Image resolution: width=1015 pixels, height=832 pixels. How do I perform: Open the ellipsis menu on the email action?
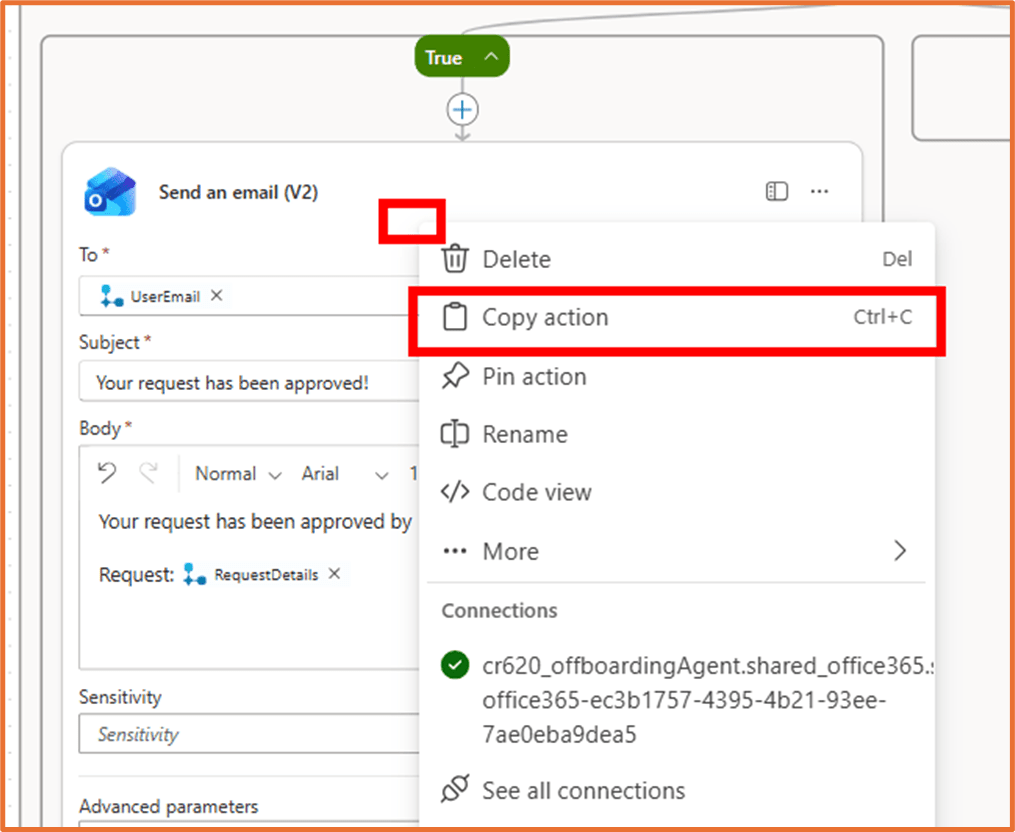[818, 191]
